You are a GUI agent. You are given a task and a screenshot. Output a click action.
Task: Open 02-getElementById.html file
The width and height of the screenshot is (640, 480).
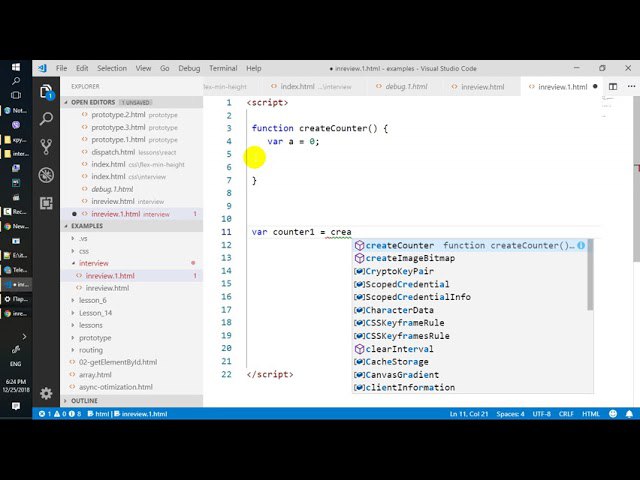tap(118, 362)
